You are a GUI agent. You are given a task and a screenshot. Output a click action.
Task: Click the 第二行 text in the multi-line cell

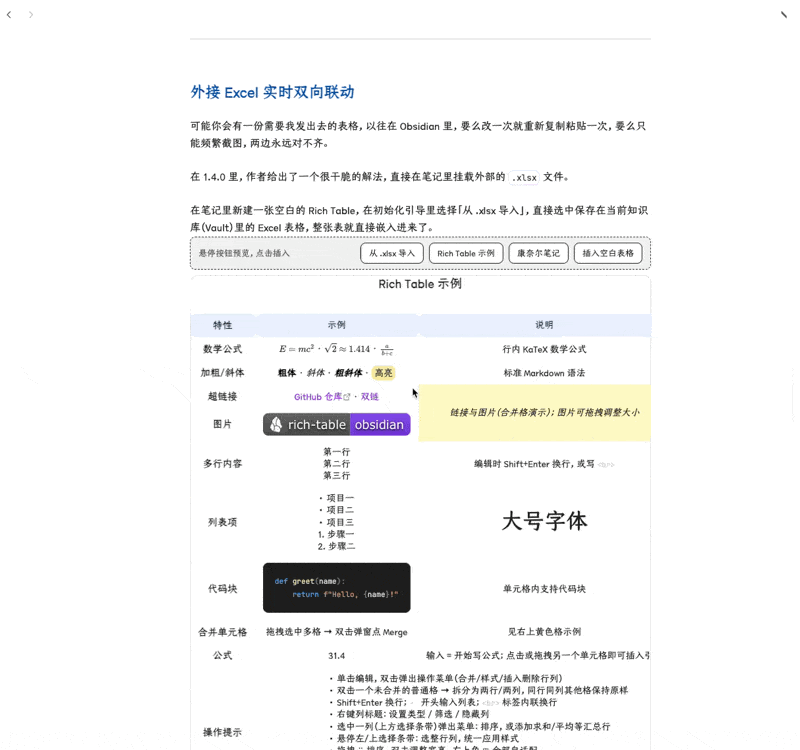click(337, 464)
